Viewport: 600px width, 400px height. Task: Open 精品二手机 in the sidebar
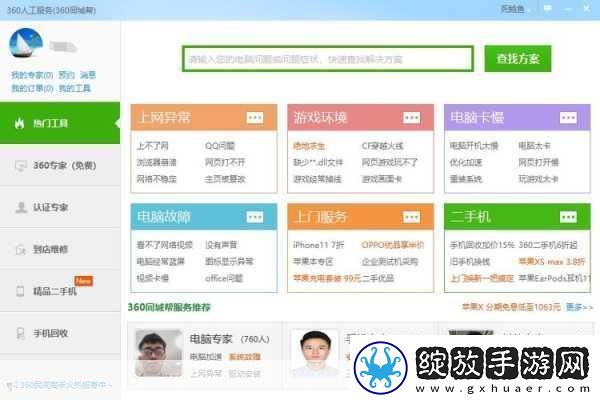coord(60,291)
